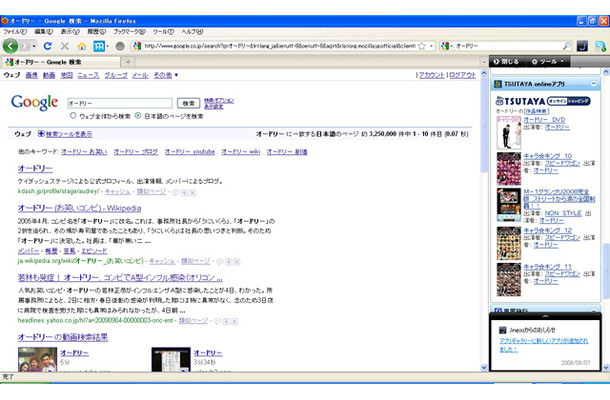Click the sidebar scrollbar up arrow

[x=606, y=72]
